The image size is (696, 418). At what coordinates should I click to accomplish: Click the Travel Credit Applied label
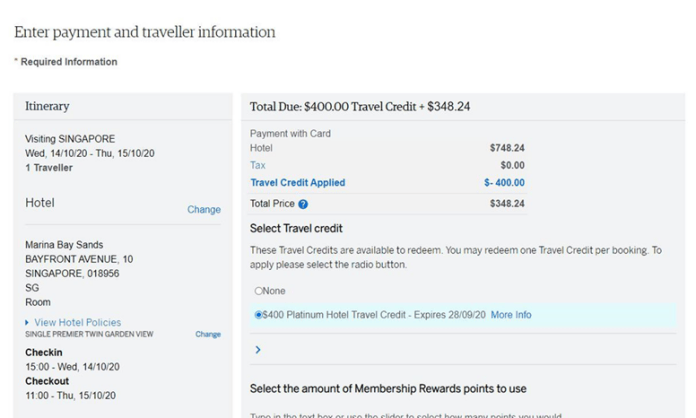297,183
